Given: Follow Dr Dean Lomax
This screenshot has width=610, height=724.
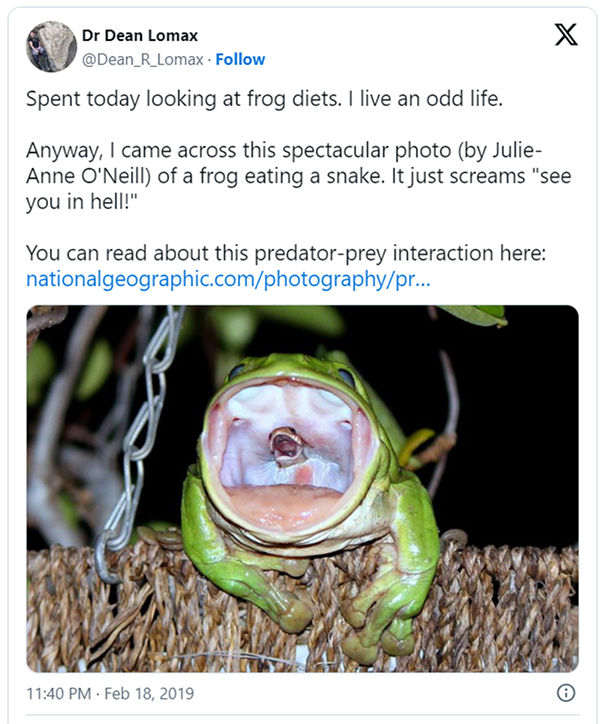Looking at the screenshot, I should 242,60.
